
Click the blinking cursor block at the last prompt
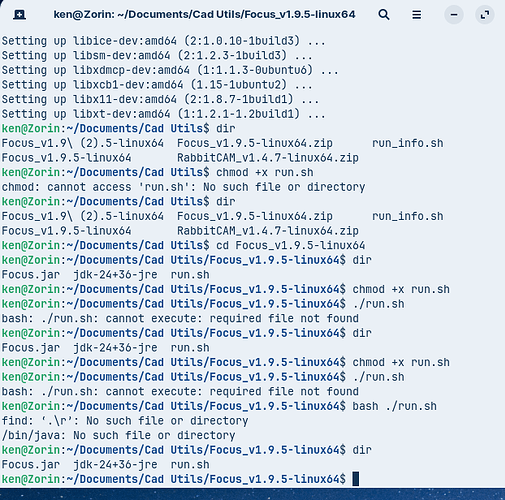point(356,479)
